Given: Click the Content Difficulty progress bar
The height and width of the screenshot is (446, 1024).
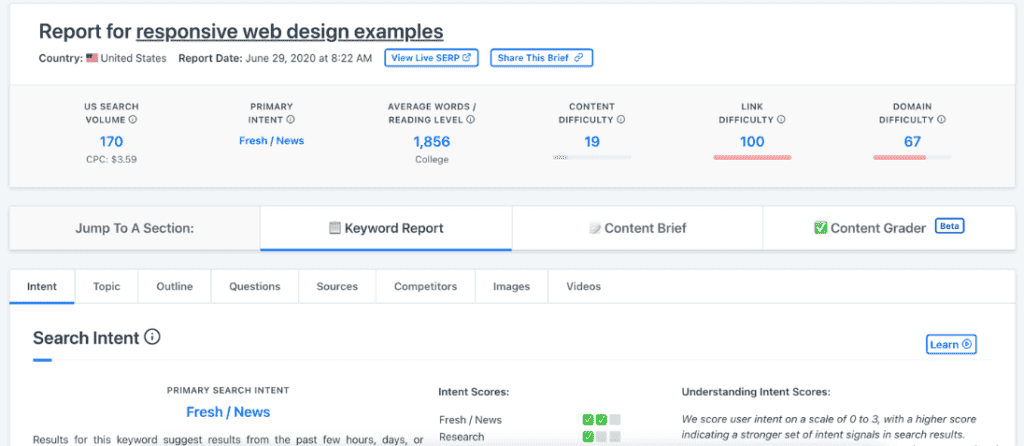Looking at the screenshot, I should coord(592,157).
